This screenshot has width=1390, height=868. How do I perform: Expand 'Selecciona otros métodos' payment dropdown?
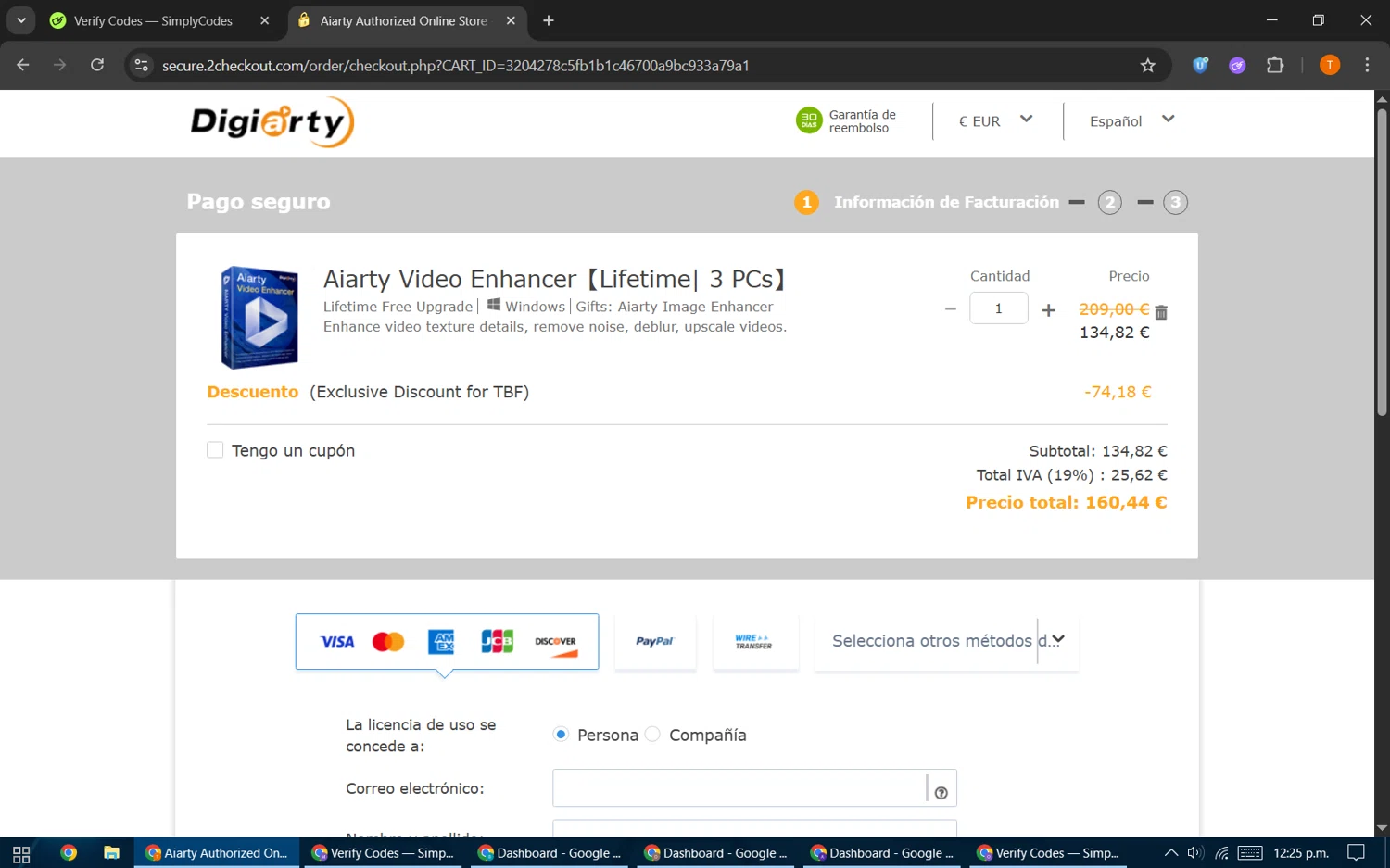[947, 641]
